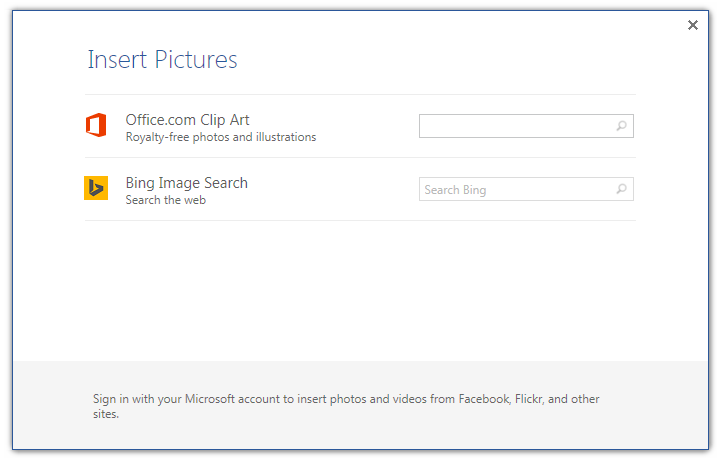Click the Bing search magnifier icon
The width and height of the screenshot is (722, 461).
click(621, 189)
